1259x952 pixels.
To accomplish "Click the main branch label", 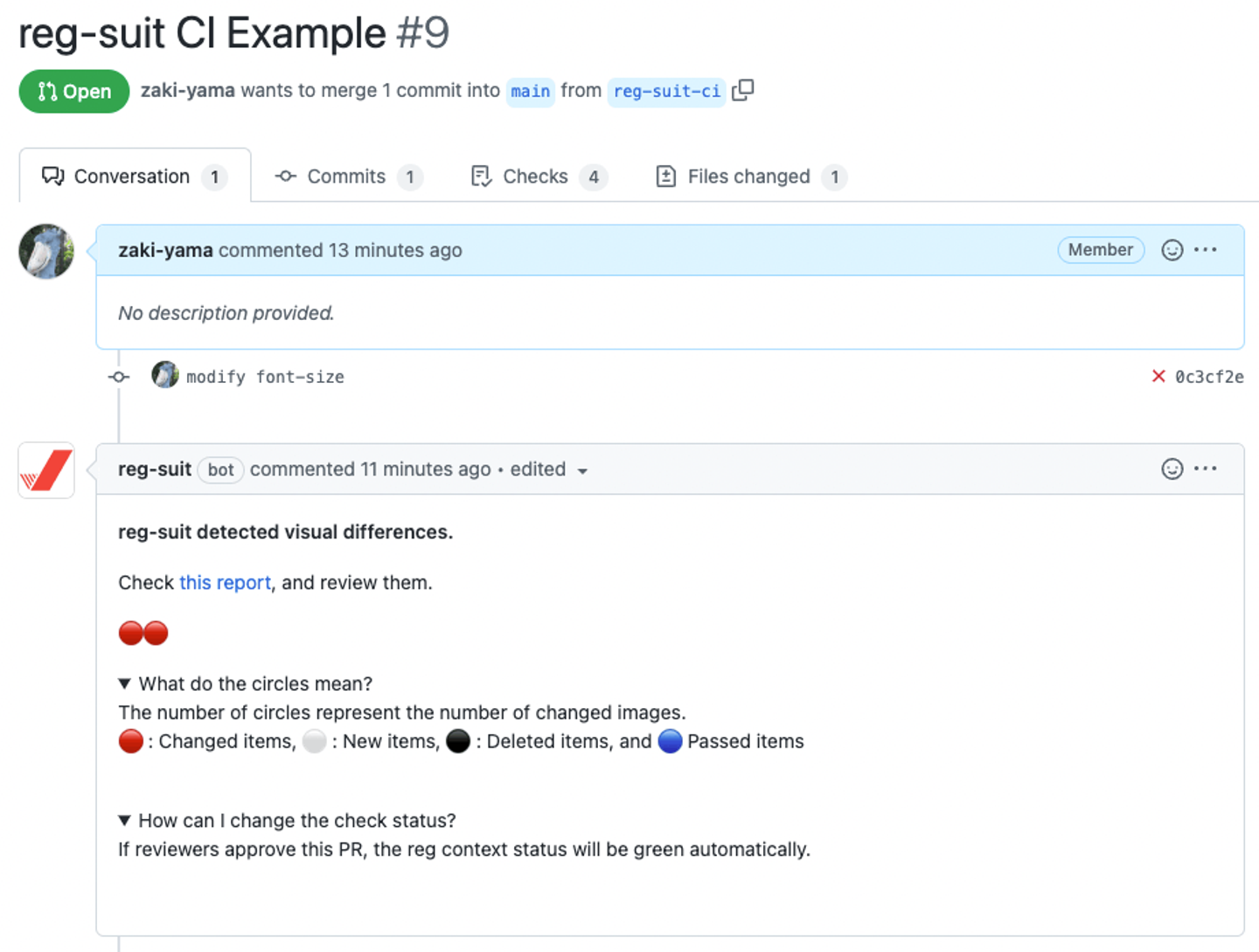I will coord(530,91).
